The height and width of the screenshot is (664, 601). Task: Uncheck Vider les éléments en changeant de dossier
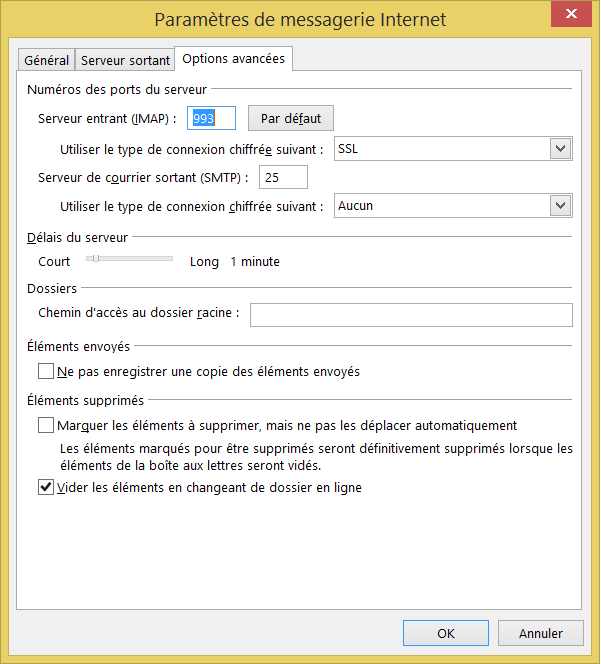pos(46,488)
